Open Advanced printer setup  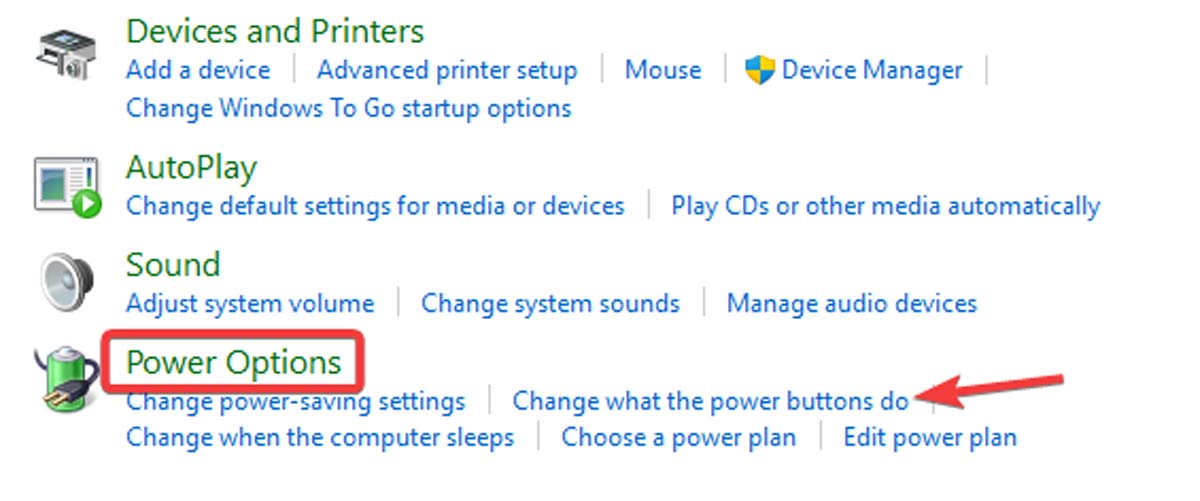tap(447, 70)
